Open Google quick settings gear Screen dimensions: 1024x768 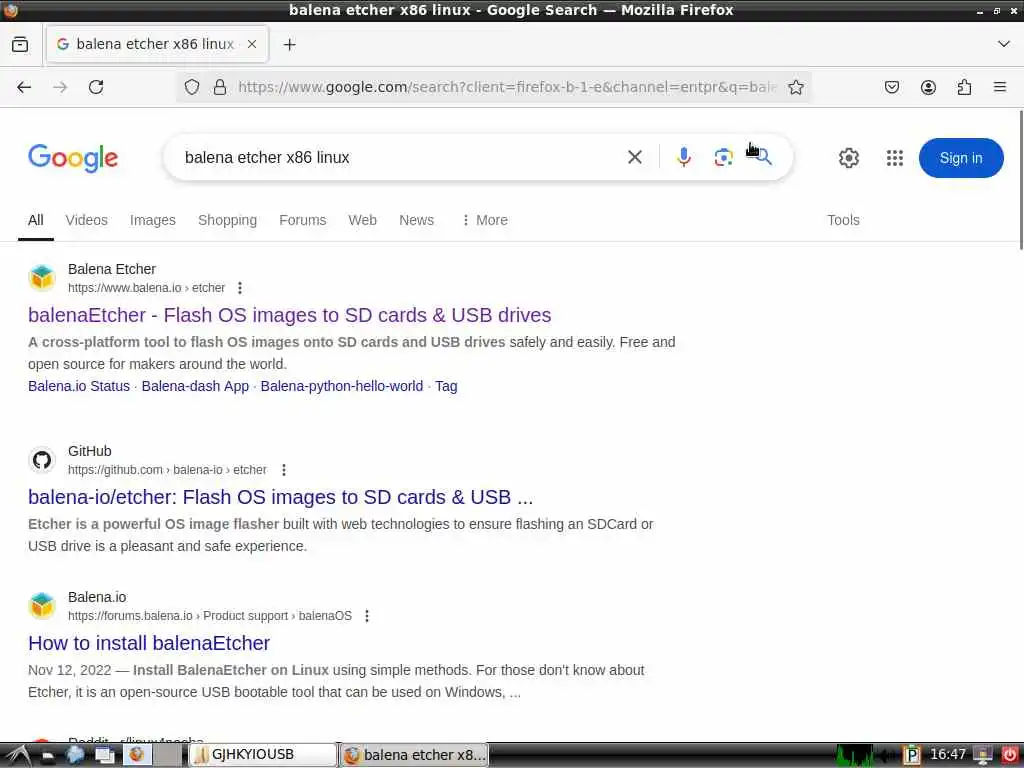[x=848, y=158]
